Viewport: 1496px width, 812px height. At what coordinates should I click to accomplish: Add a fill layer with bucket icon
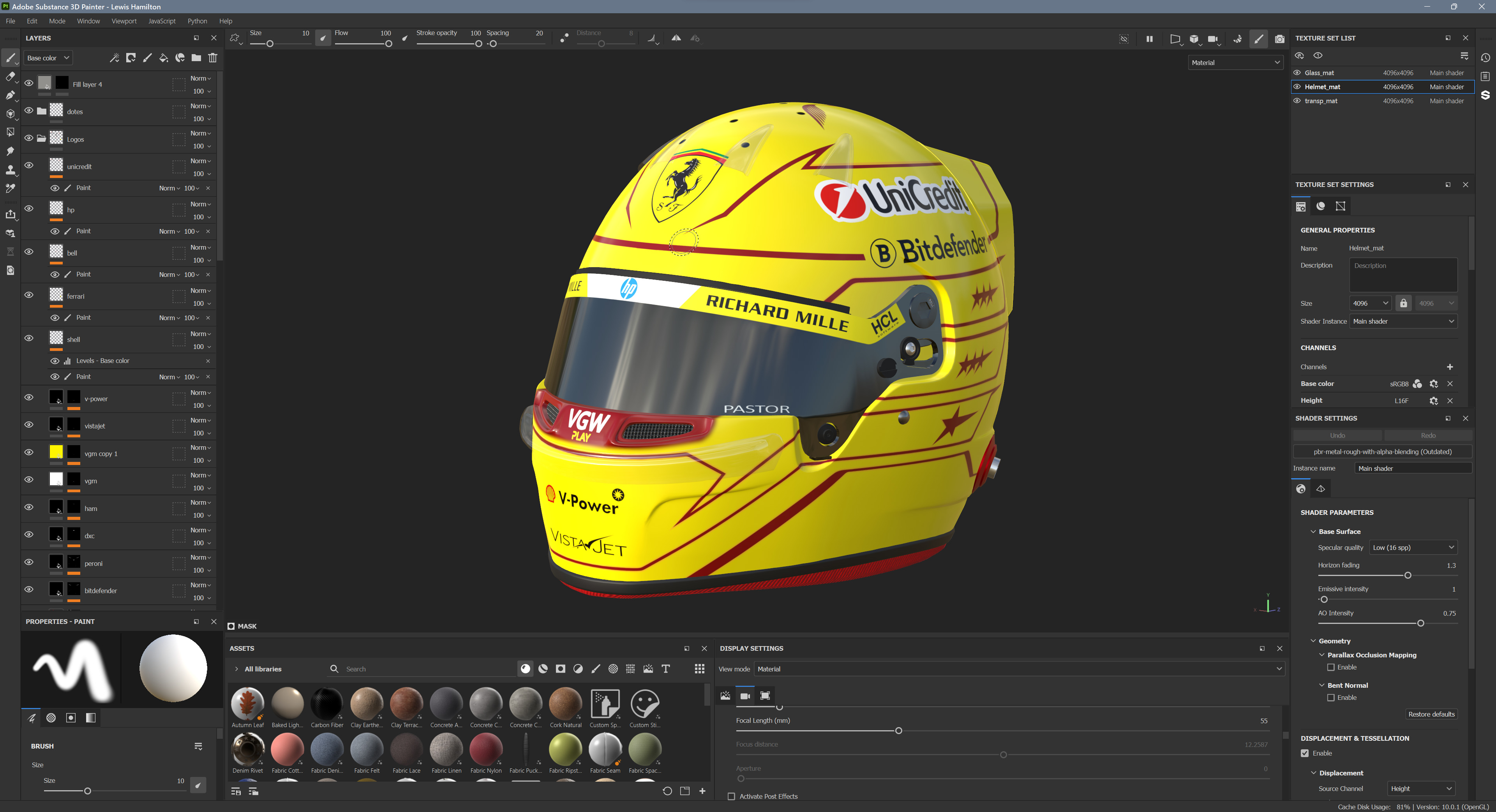tap(164, 58)
